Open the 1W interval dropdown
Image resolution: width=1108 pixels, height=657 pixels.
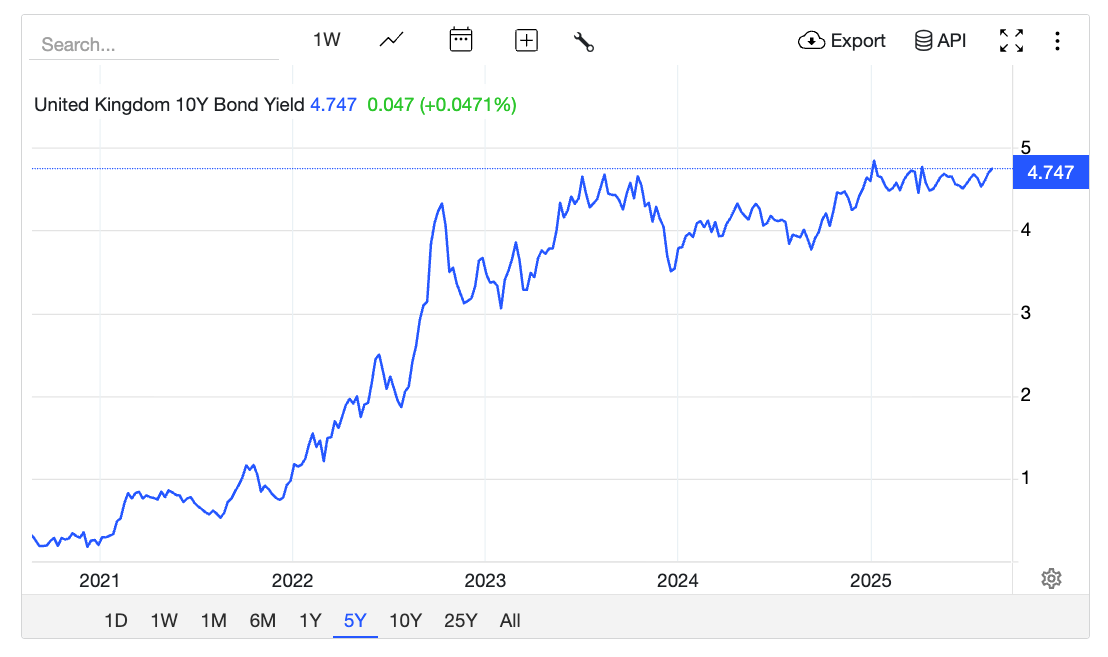click(327, 40)
